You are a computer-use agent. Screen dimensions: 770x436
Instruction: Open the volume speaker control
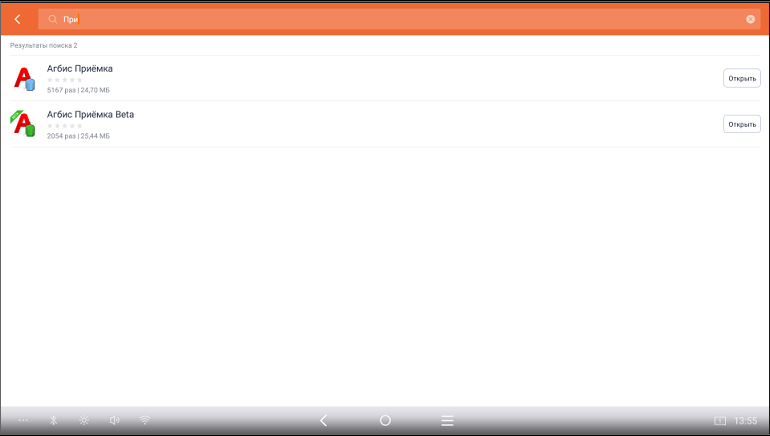[114, 420]
